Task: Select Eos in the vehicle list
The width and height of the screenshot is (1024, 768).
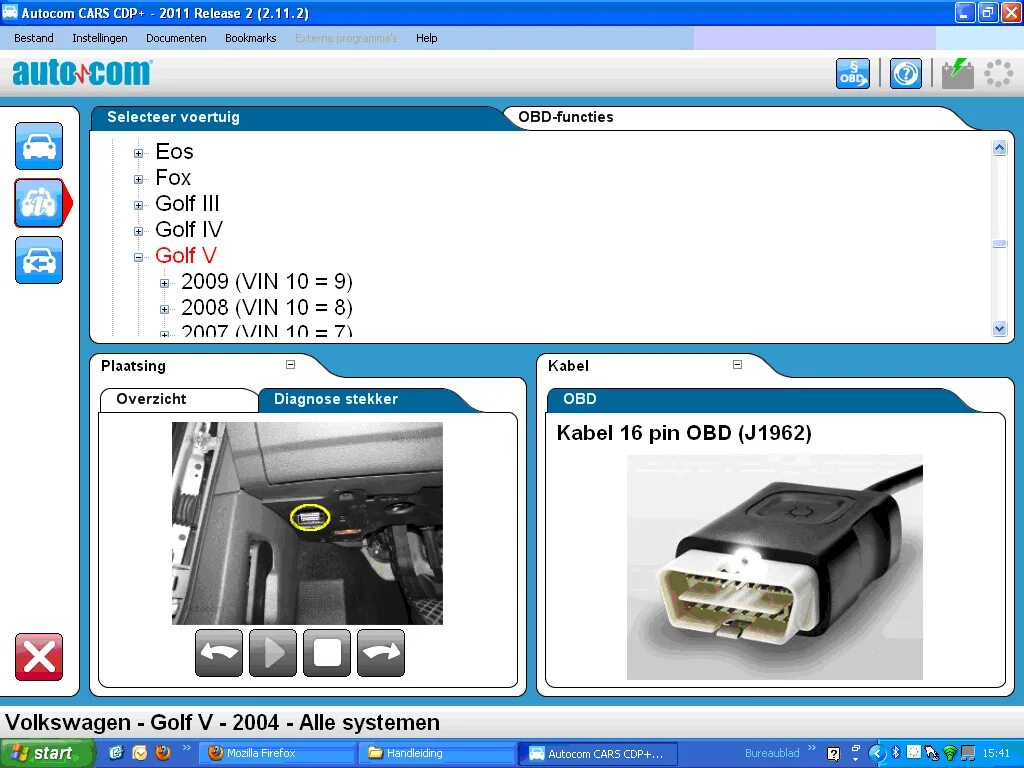Action: 174,152
